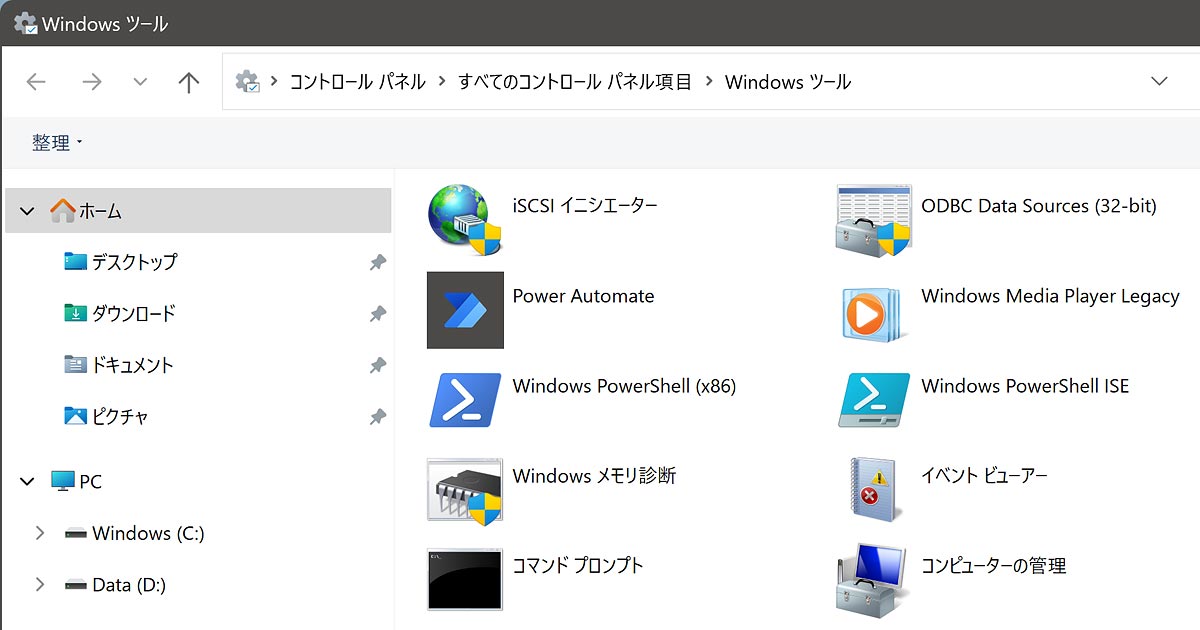Go up one level with up arrow
Image resolution: width=1200 pixels, height=630 pixels.
[x=189, y=82]
